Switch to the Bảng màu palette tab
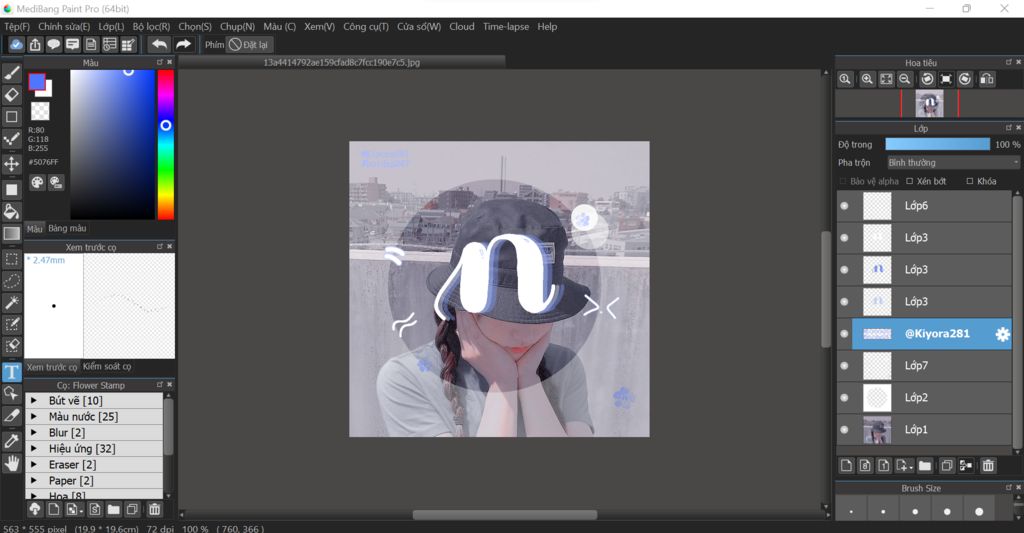 tap(67, 228)
